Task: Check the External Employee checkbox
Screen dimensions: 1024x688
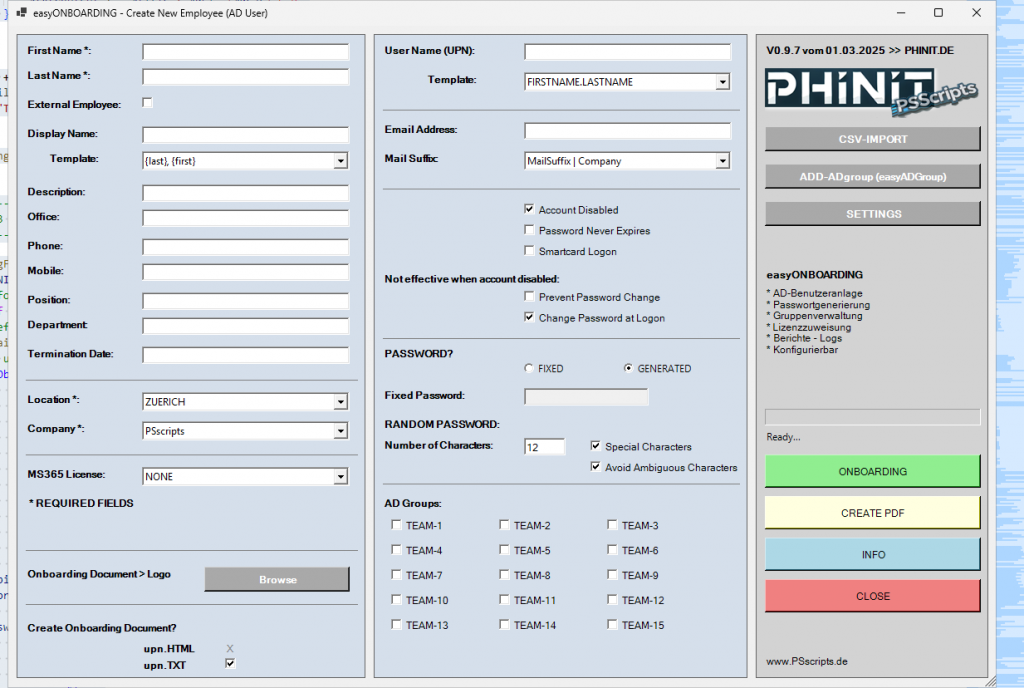Action: 148,103
